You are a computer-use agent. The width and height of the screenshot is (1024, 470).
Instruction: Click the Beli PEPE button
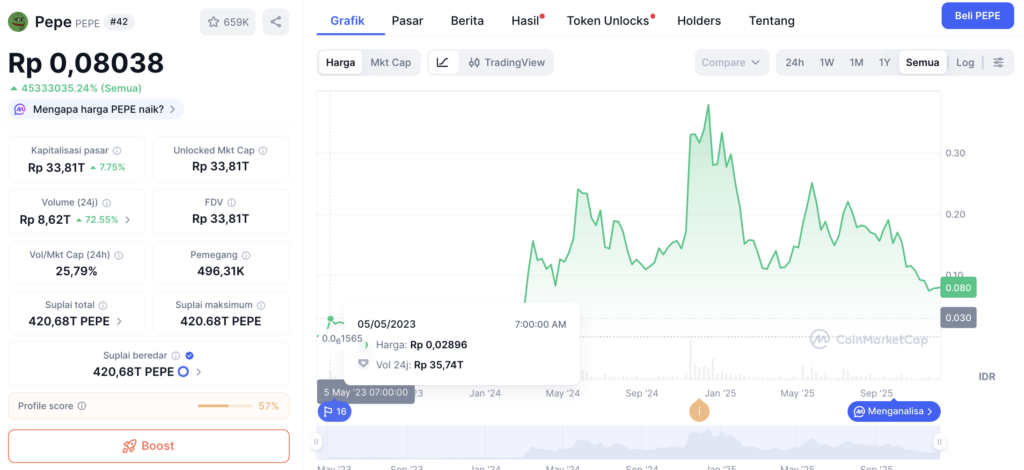coord(977,16)
